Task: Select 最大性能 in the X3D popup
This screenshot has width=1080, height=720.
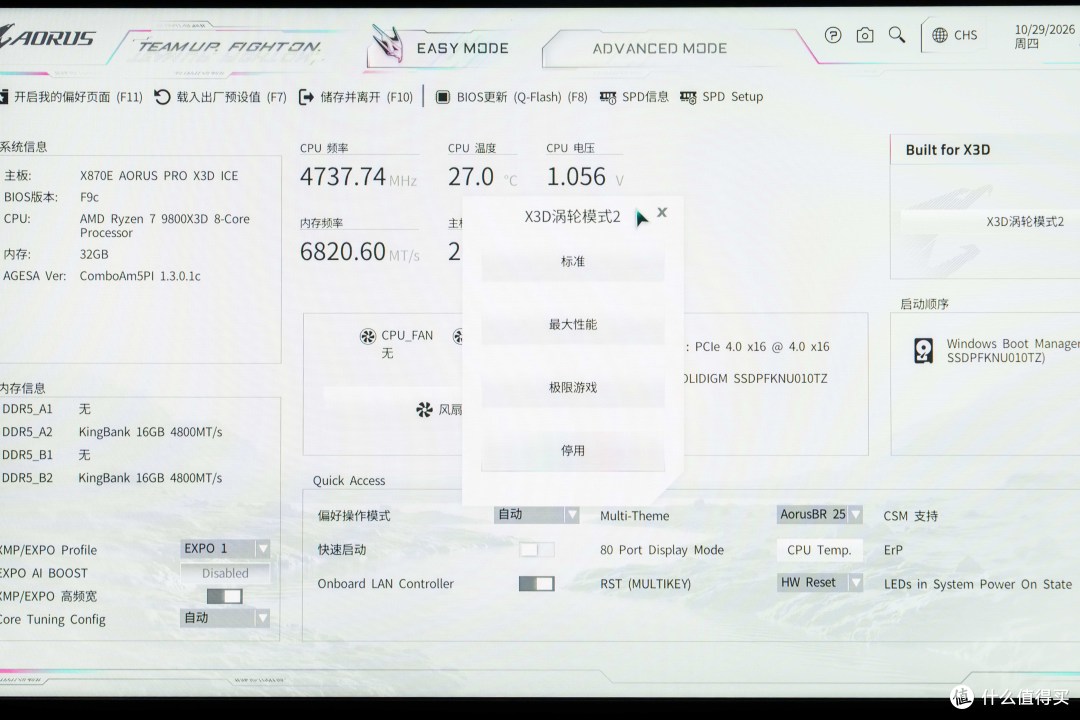Action: pos(572,325)
